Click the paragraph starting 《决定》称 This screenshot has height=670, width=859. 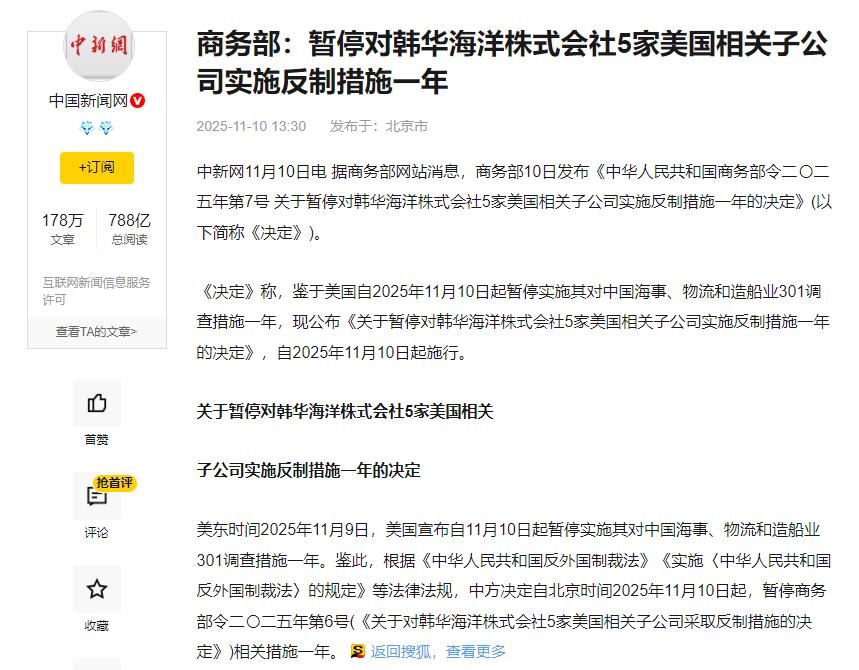(513, 322)
